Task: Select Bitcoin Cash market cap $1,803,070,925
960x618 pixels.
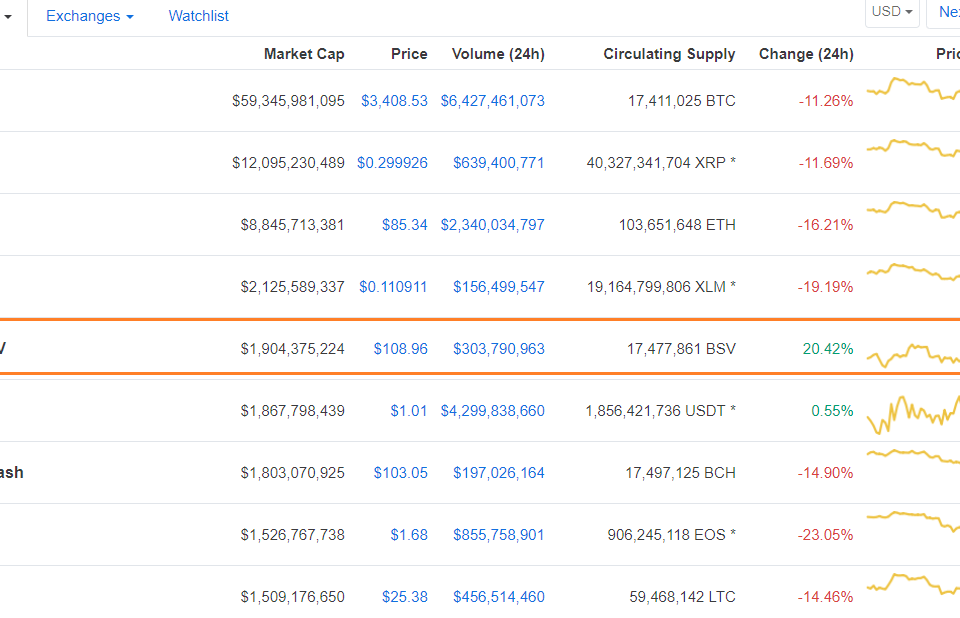Action: tap(292, 473)
